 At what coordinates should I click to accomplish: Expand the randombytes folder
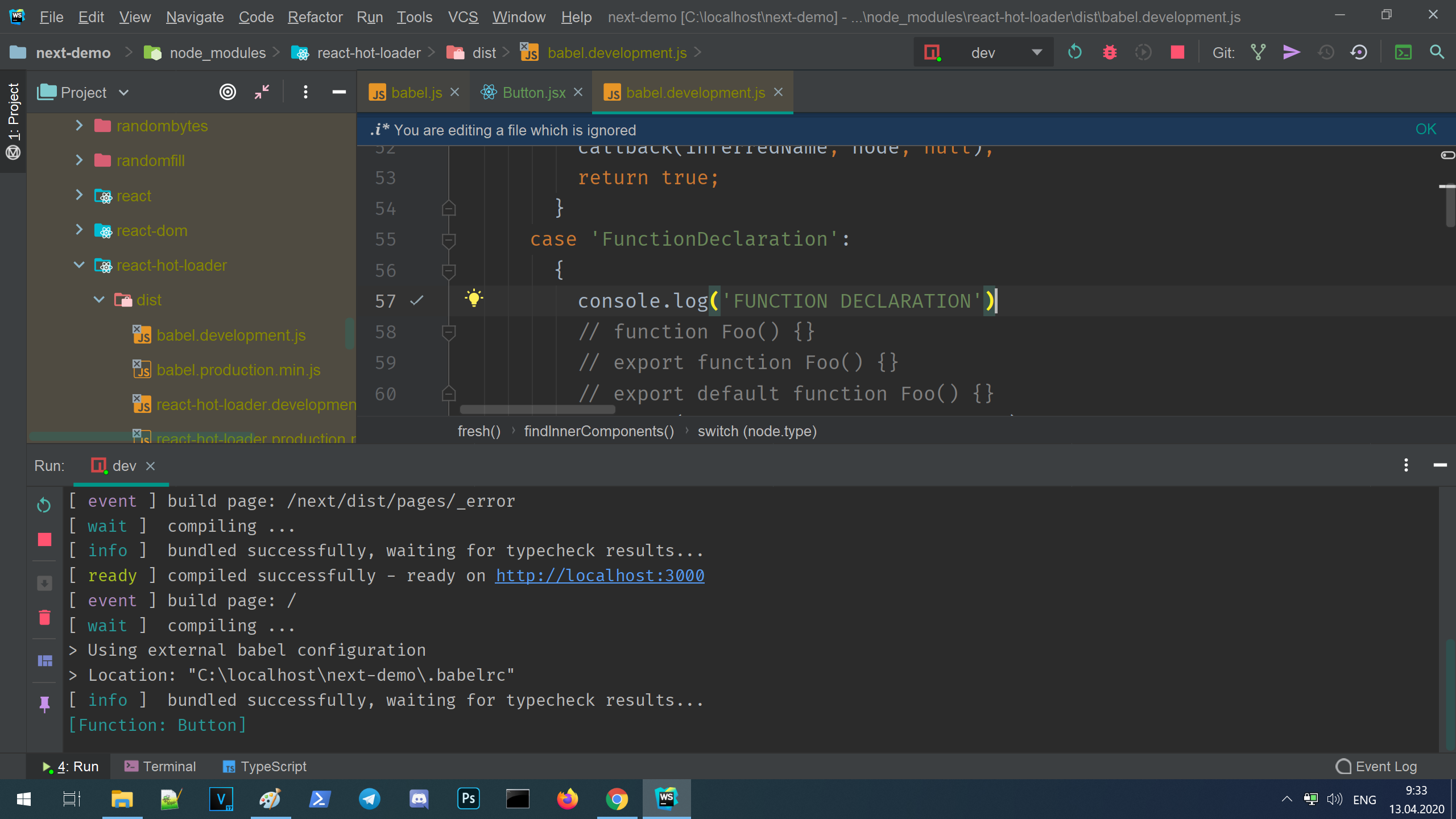pyautogui.click(x=79, y=126)
